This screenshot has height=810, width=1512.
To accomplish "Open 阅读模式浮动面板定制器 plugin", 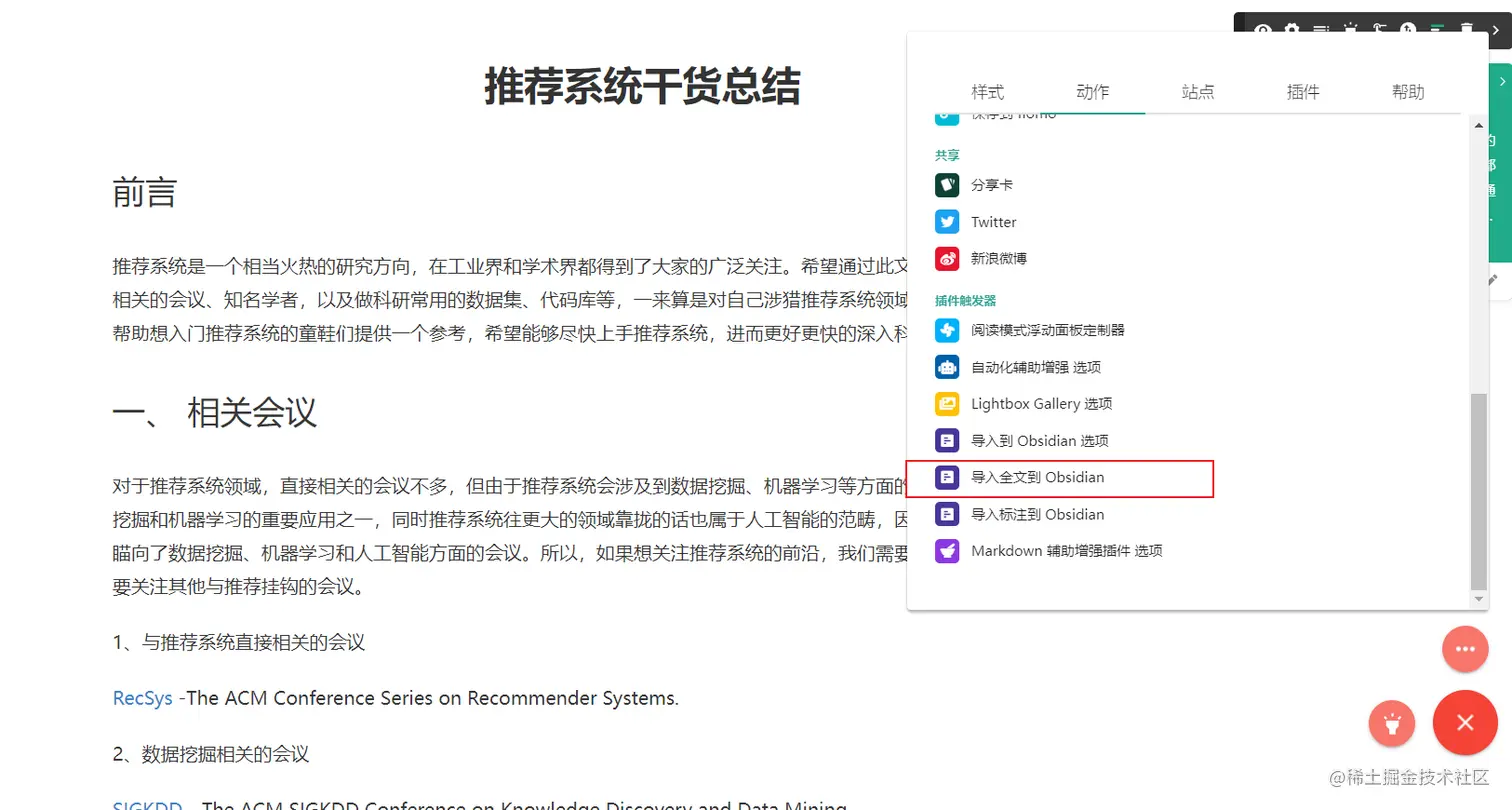I will point(1048,330).
